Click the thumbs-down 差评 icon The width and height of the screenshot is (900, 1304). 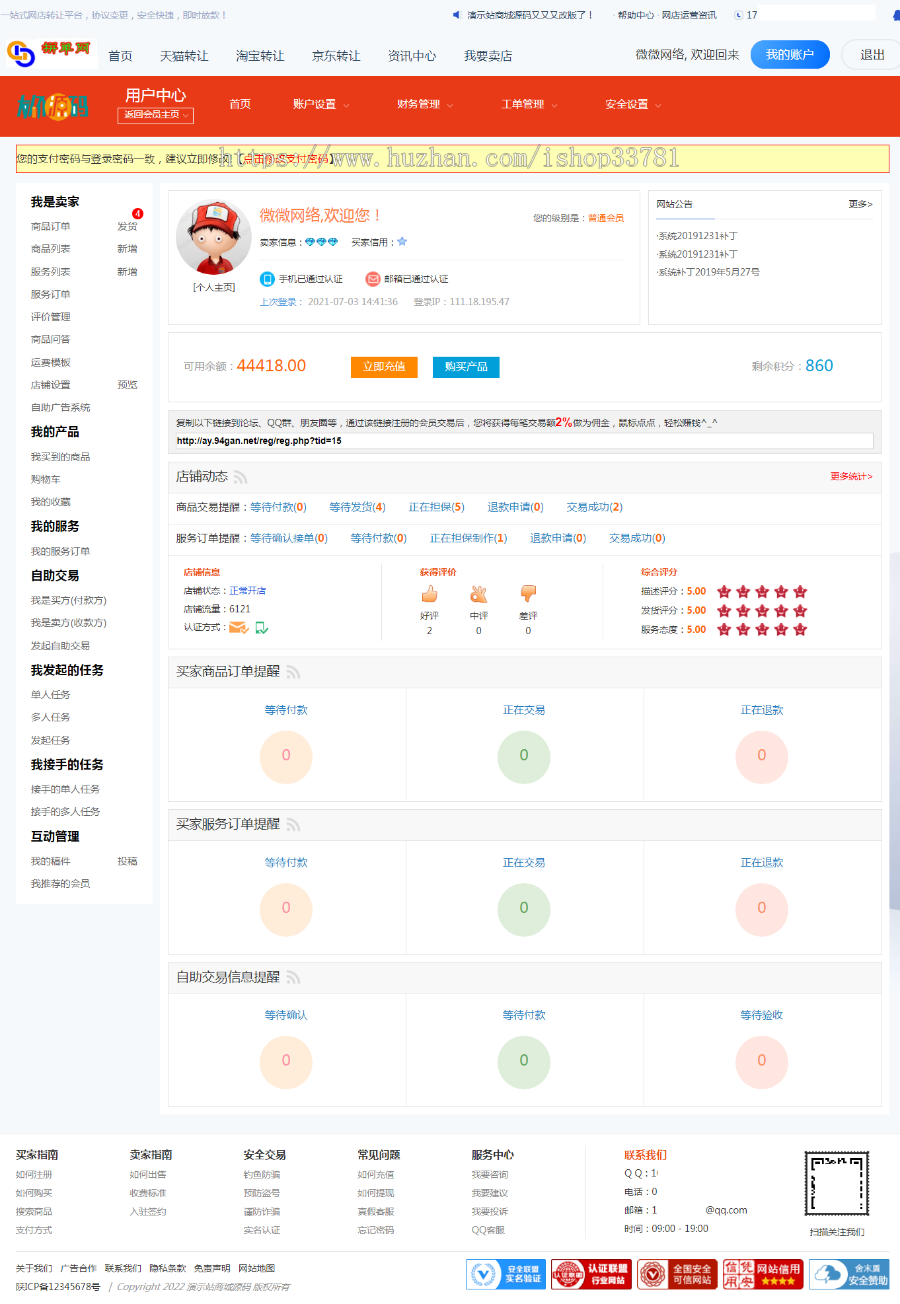coord(528,594)
